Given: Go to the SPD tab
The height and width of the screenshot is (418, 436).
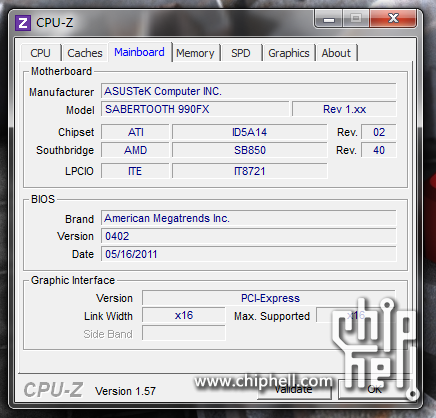Looking at the screenshot, I should (x=241, y=53).
